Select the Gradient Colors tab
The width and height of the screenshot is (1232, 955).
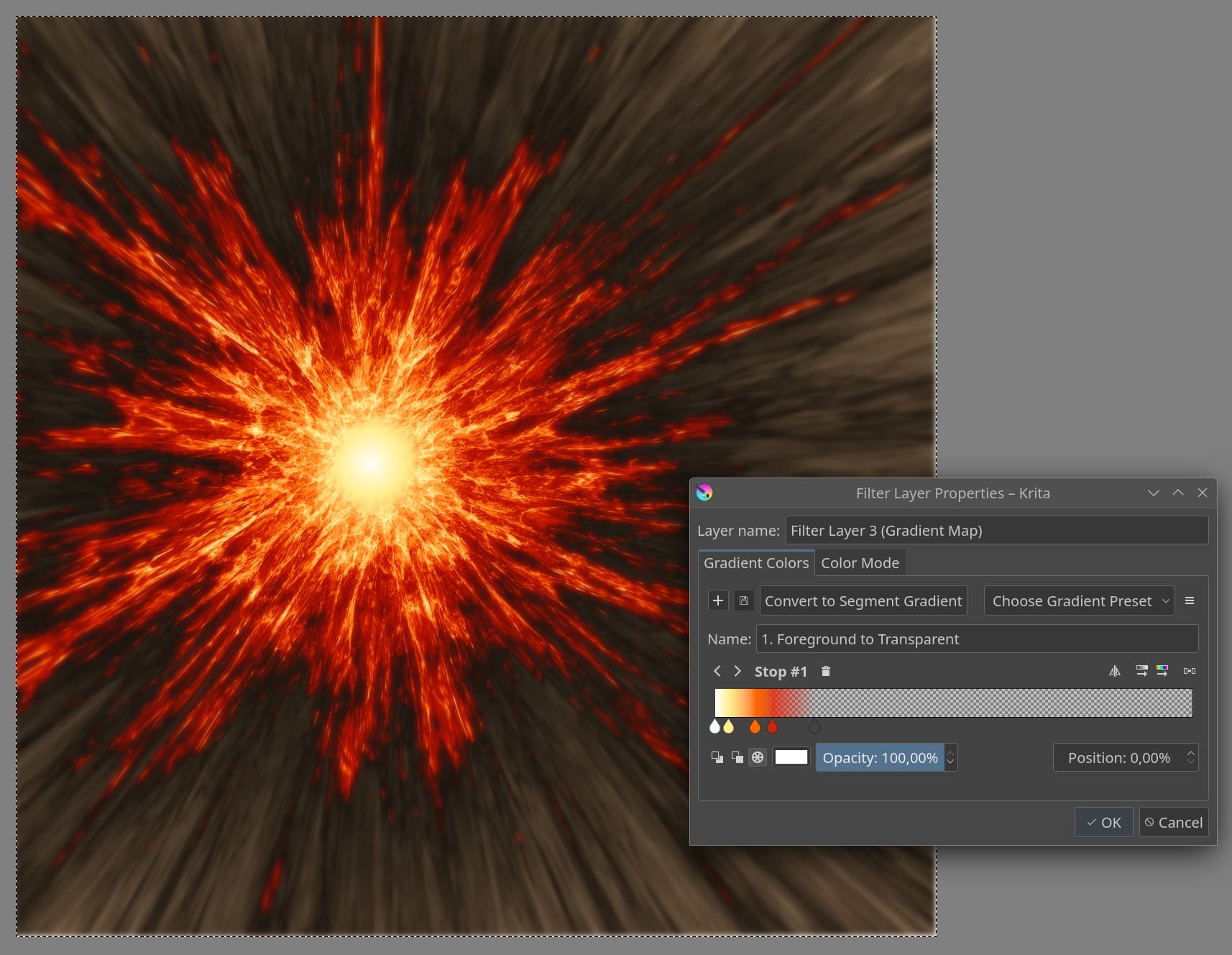coord(755,563)
